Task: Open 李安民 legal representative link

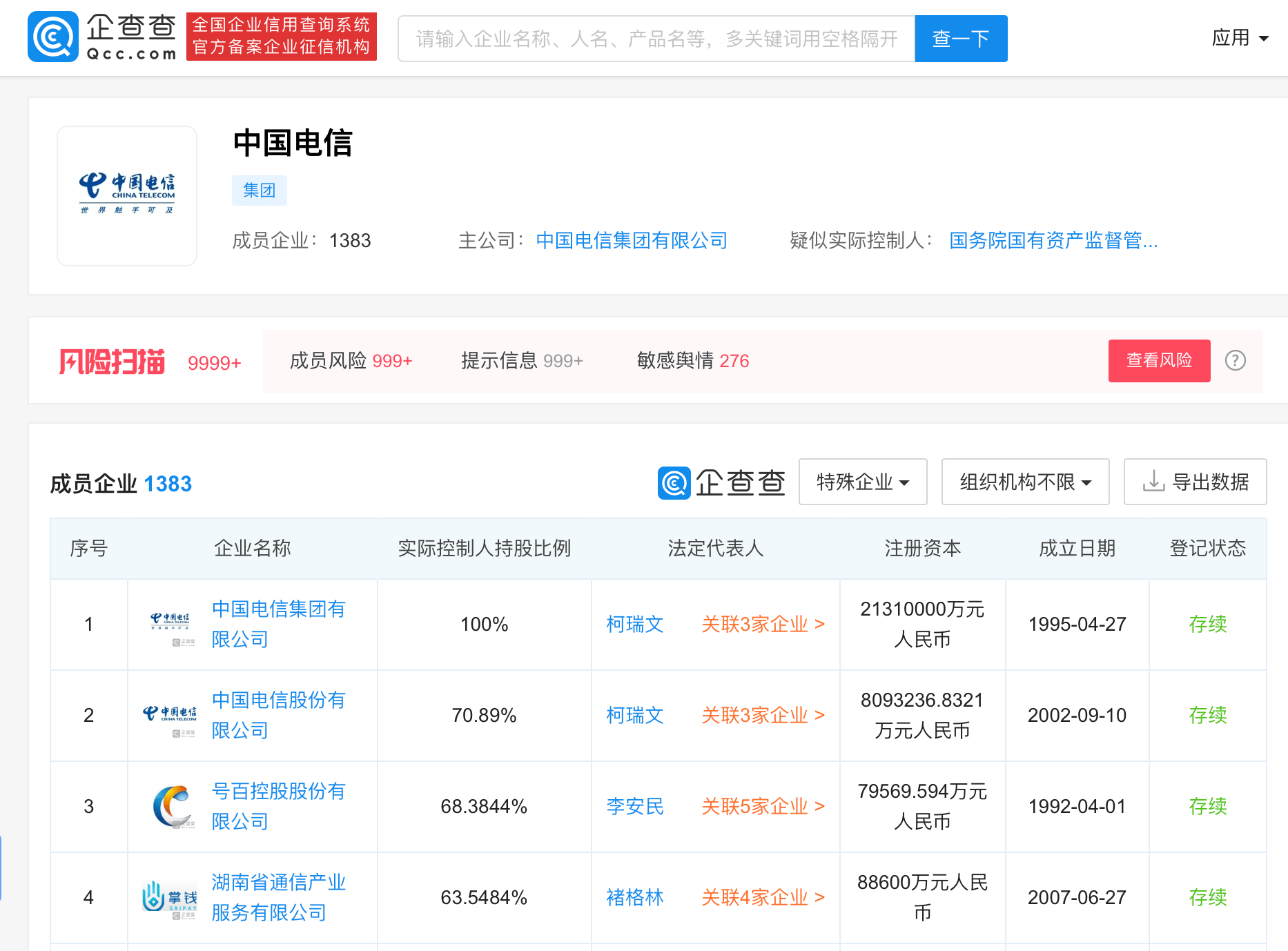Action: [634, 806]
